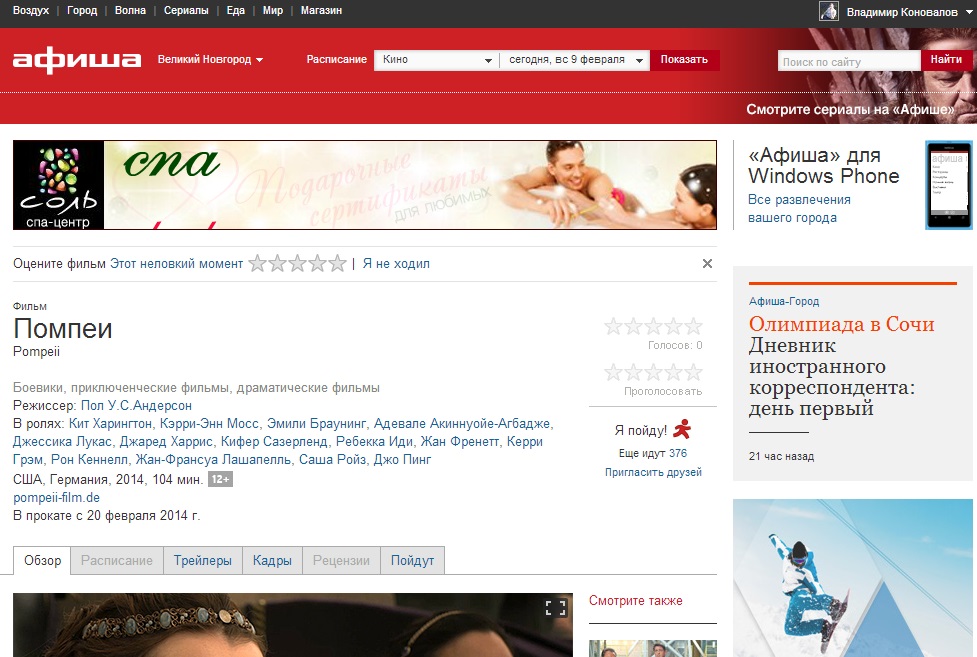Focus the Поиск по сайту field
The width and height of the screenshot is (977, 657).
849,60
